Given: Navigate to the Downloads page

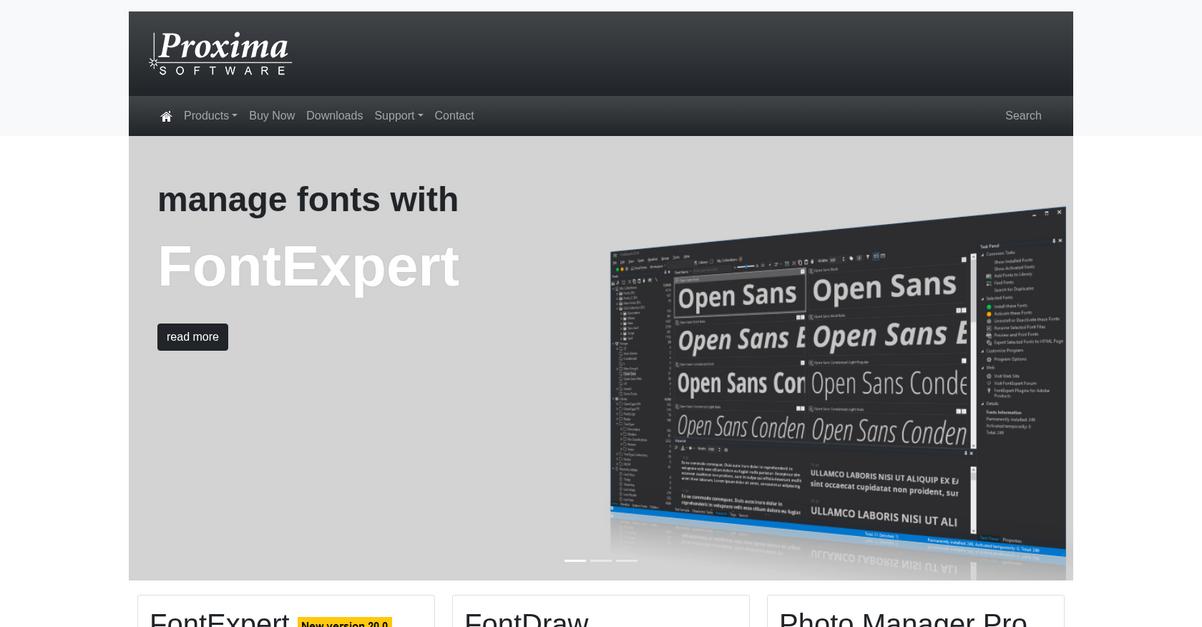Looking at the screenshot, I should pos(334,116).
